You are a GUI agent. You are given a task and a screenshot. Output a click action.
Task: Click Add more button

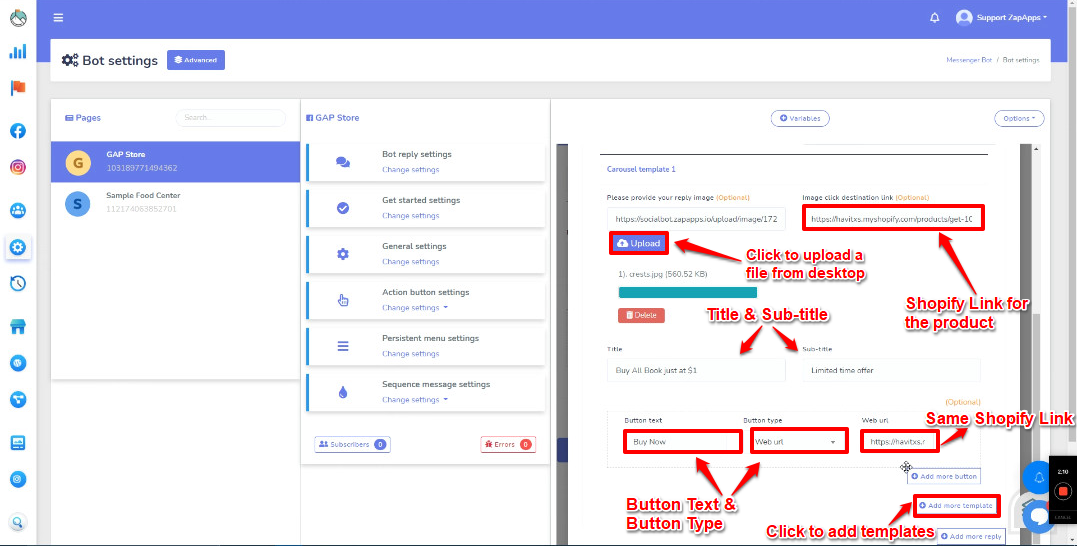tap(944, 476)
